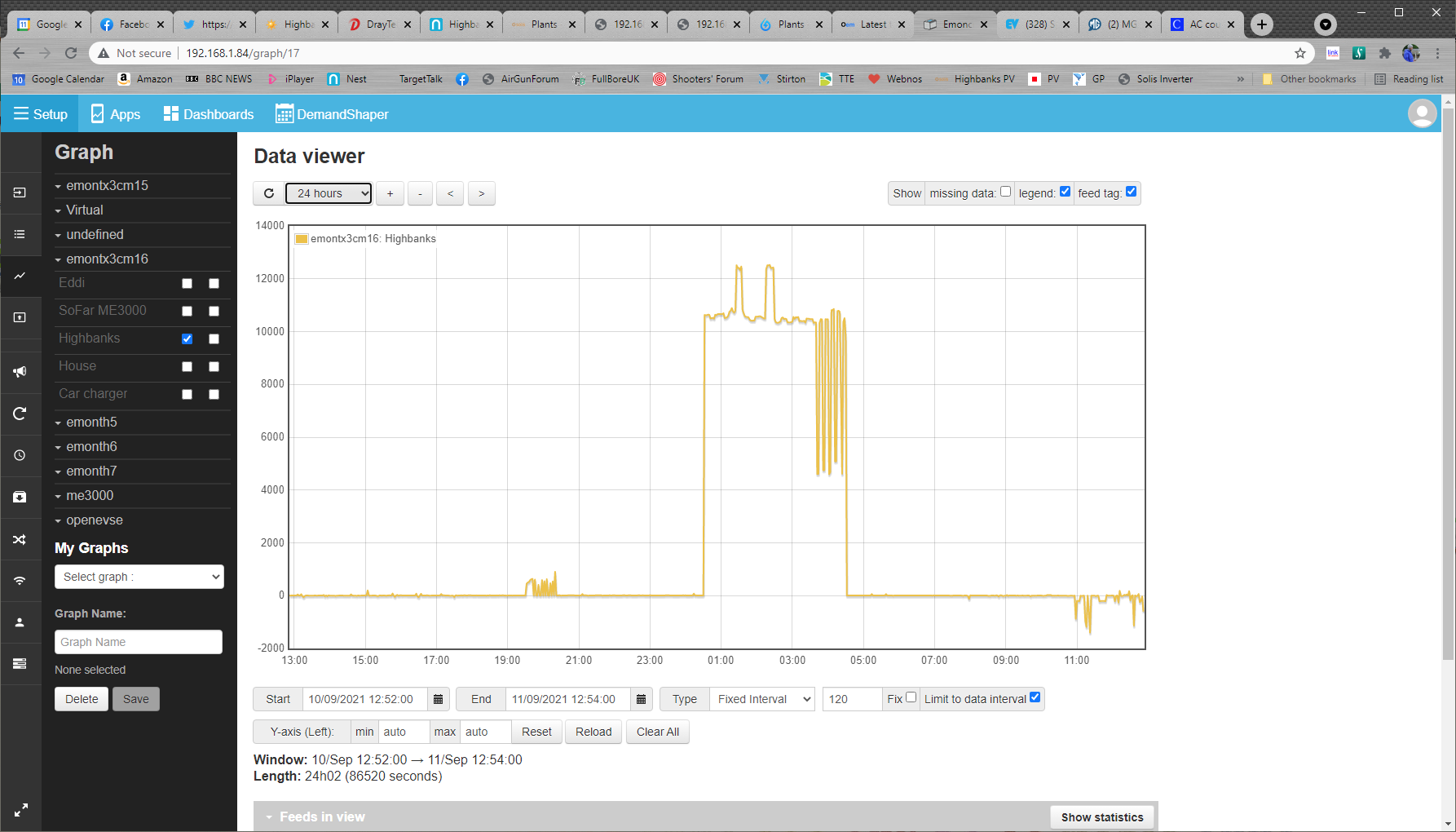Click the interval value field showing 120

pyautogui.click(x=852, y=699)
